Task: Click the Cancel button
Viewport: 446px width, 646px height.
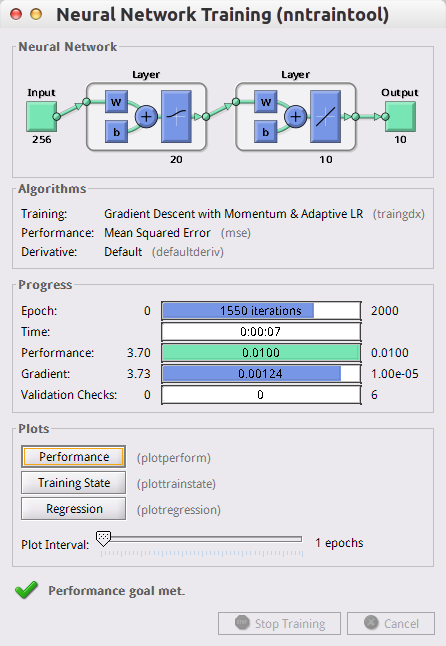Action: [x=391, y=623]
